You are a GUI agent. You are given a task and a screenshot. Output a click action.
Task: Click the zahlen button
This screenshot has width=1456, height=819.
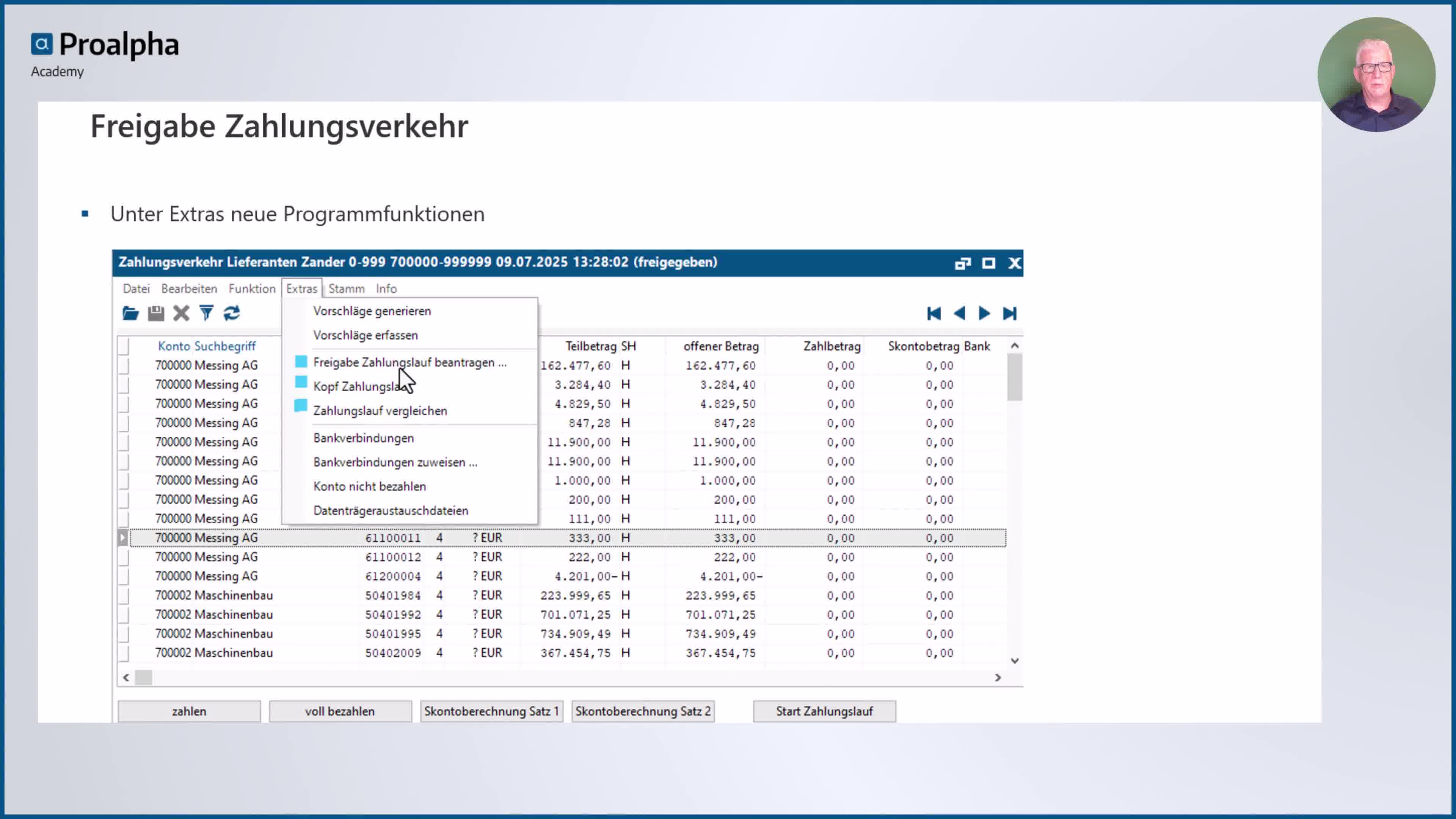pyautogui.click(x=189, y=712)
